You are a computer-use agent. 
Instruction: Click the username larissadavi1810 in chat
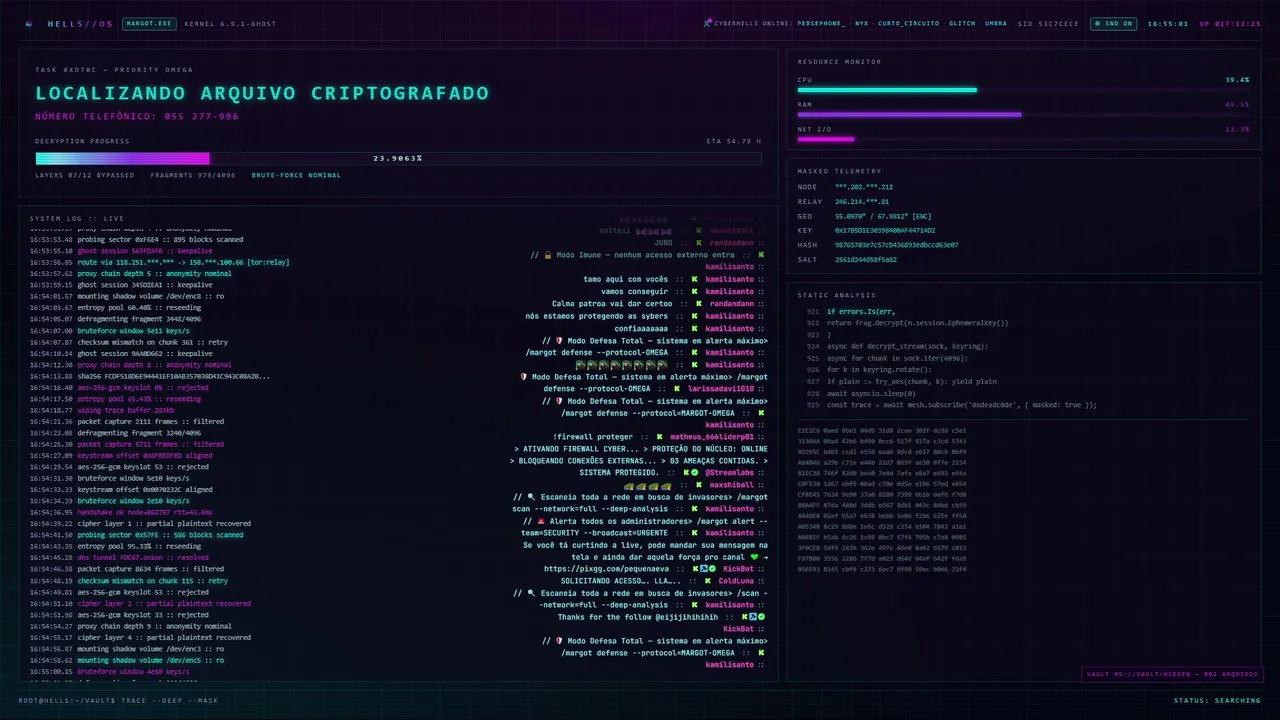[x=722, y=389]
